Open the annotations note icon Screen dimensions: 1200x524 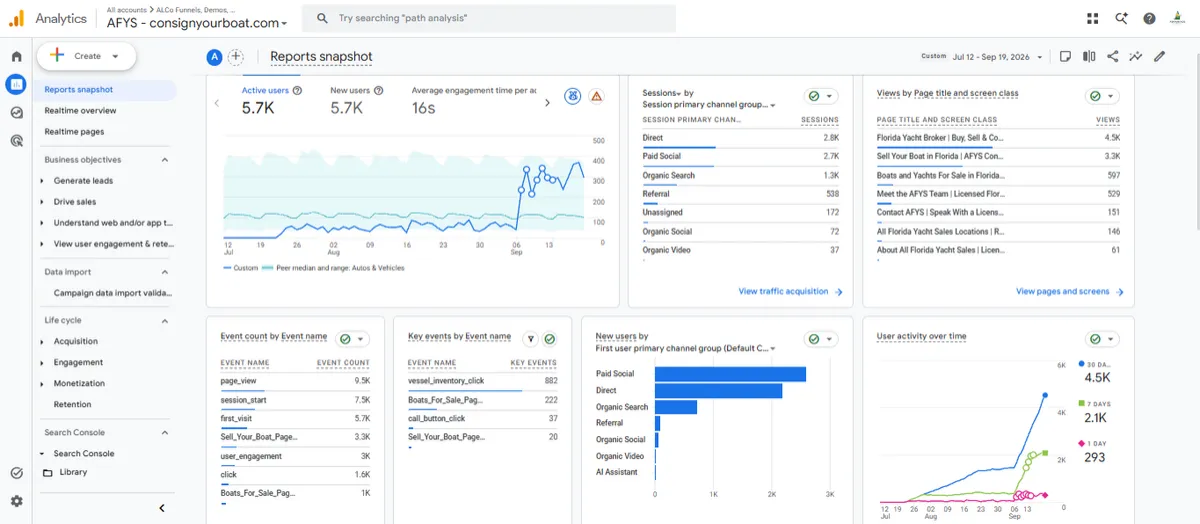[1066, 56]
